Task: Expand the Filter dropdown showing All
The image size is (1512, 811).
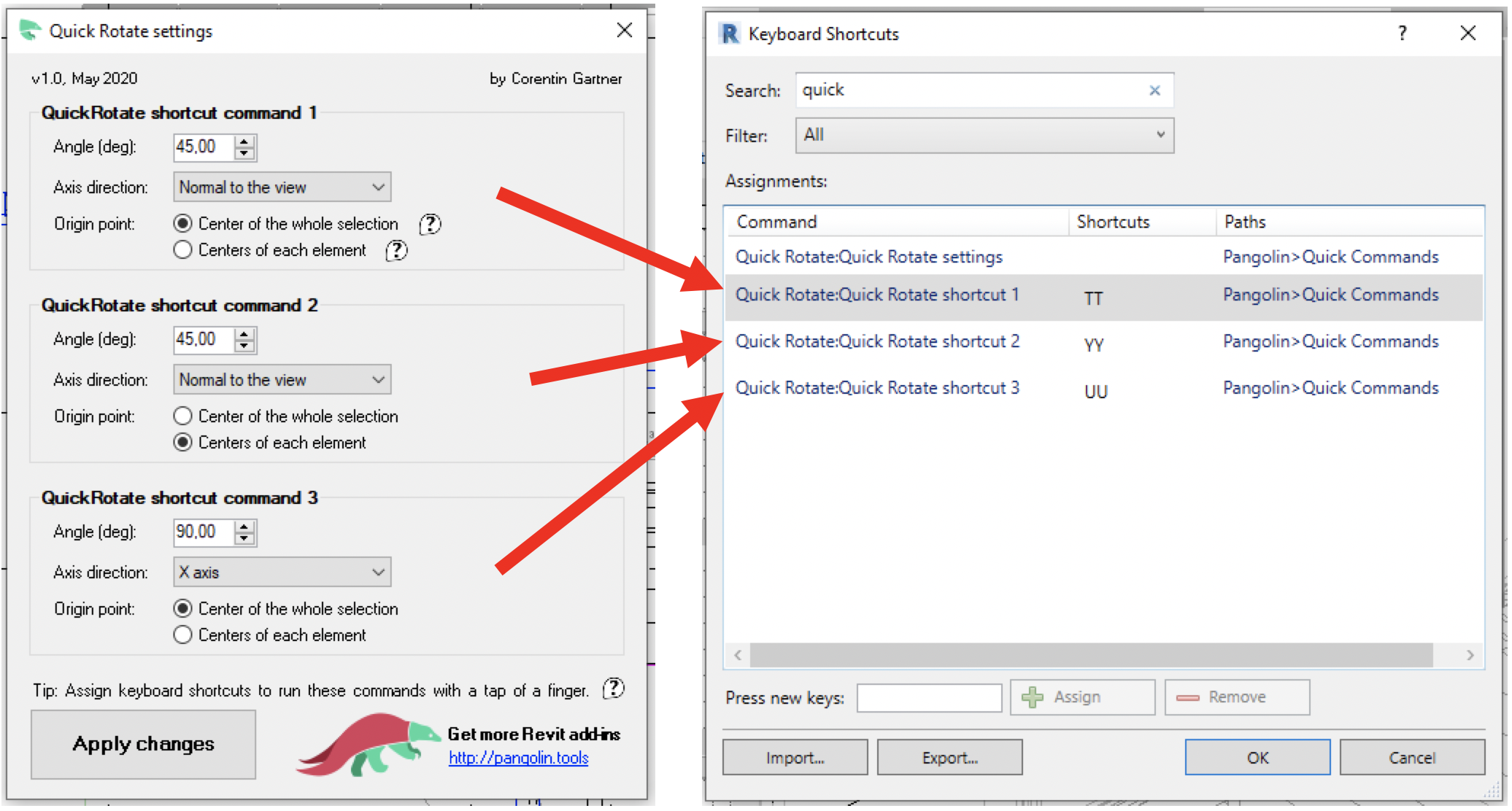Action: [x=984, y=136]
